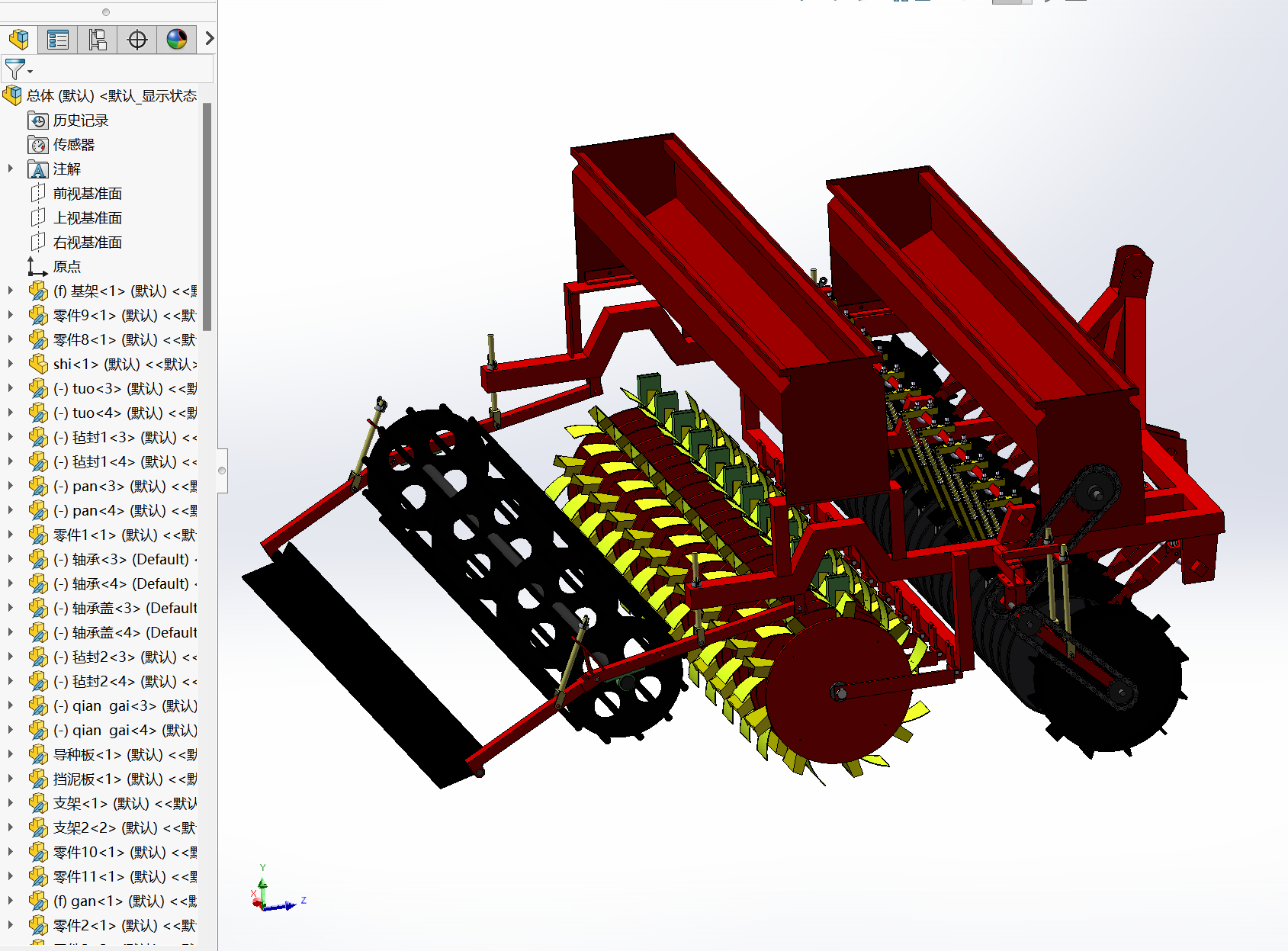Open the DimXpertManager crosshair tab
Viewport: 1288px width, 951px height.
click(137, 39)
